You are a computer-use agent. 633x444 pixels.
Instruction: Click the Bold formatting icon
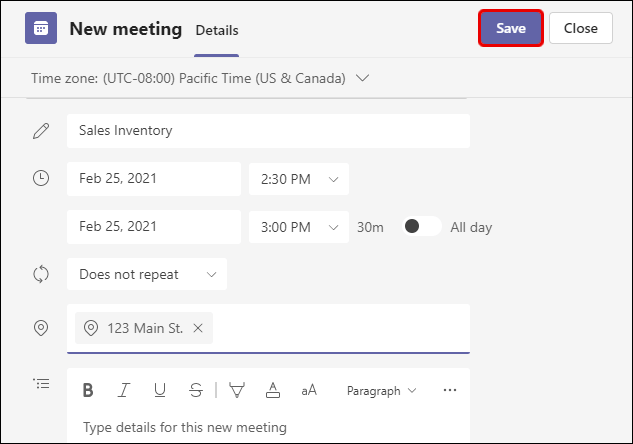click(88, 390)
